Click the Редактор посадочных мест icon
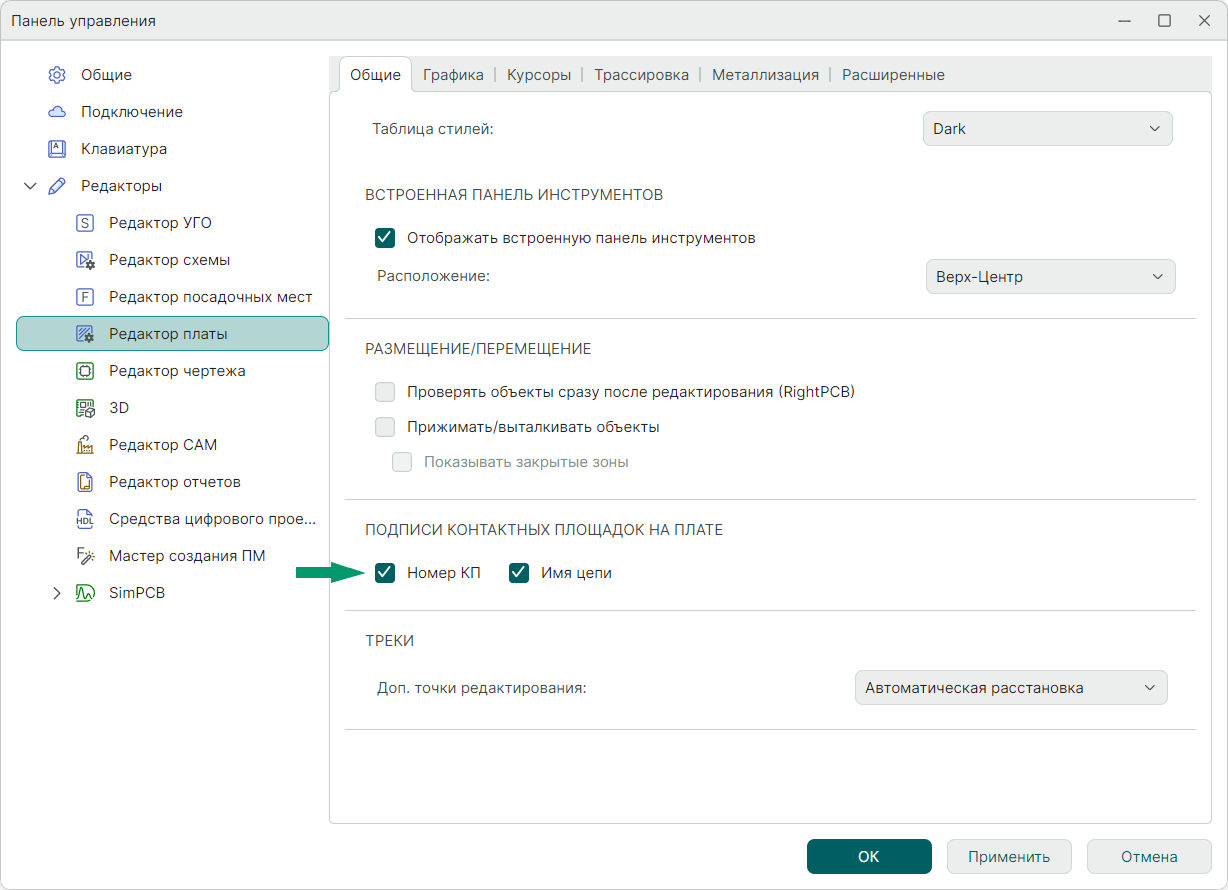Screen dimensions: 1228x890 click(85, 297)
